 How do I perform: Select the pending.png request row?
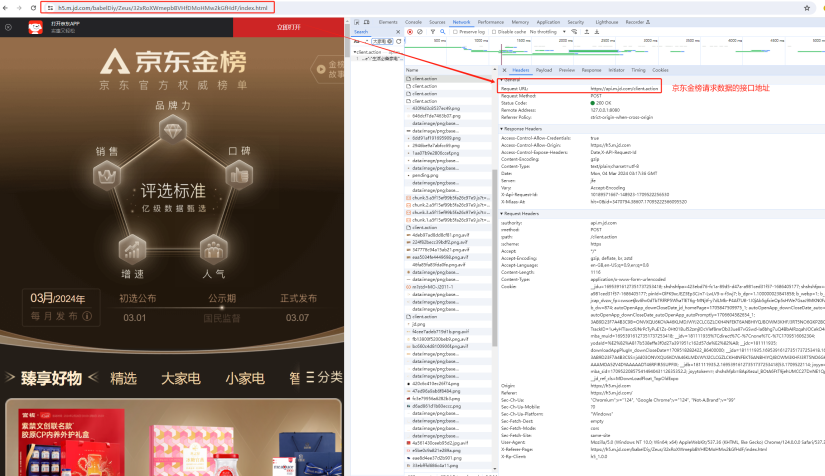coord(449,175)
